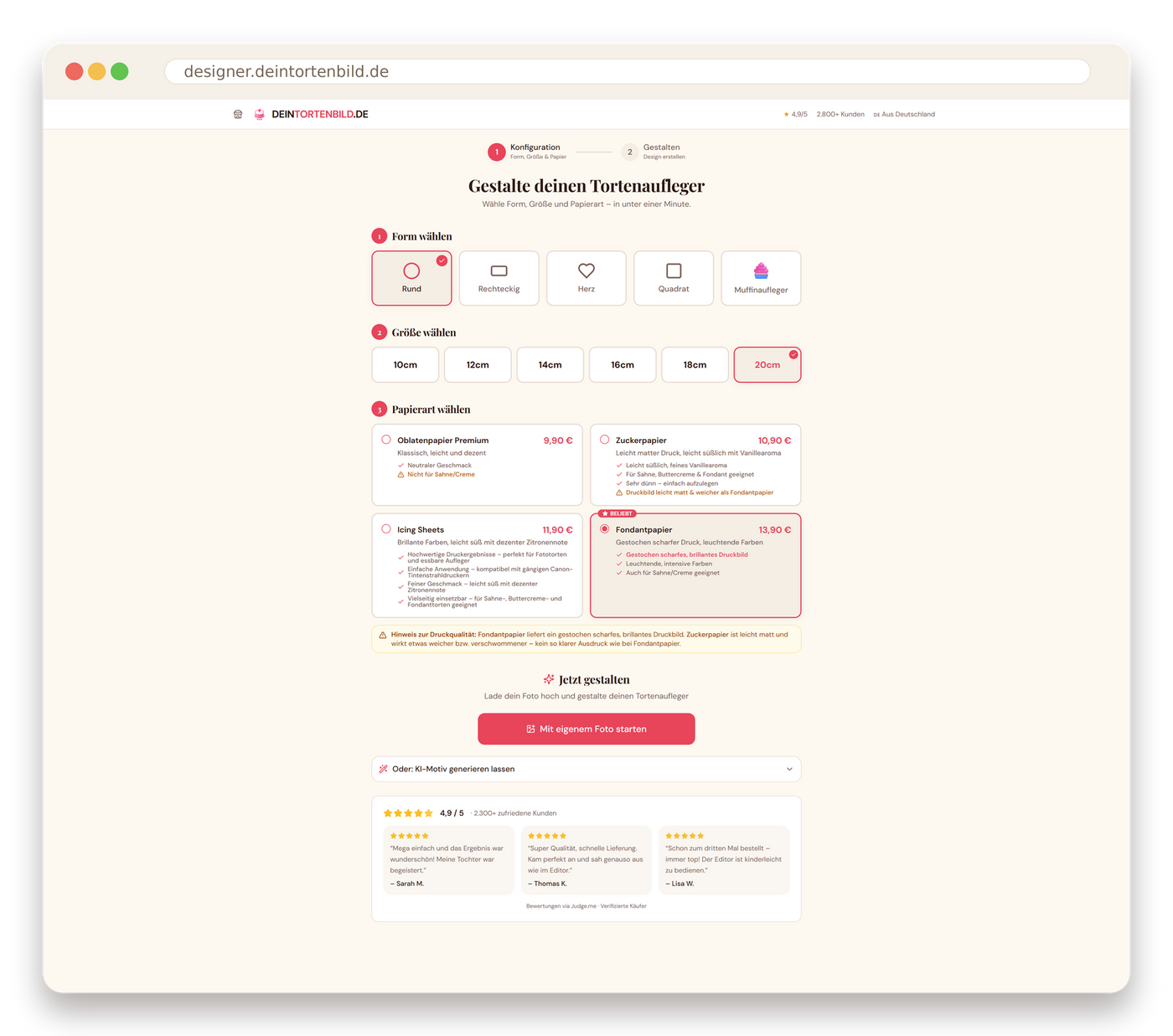The image size is (1173, 1036).
Task: Select the Oblatenpapier Premium radio button
Action: click(386, 440)
